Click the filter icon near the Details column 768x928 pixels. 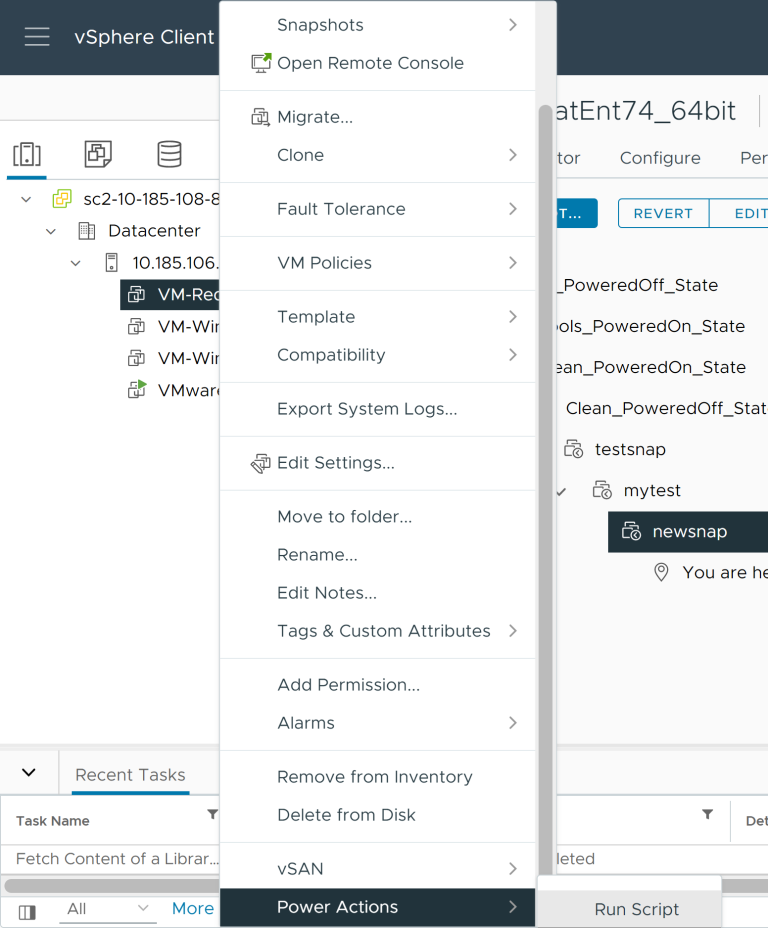coord(707,814)
